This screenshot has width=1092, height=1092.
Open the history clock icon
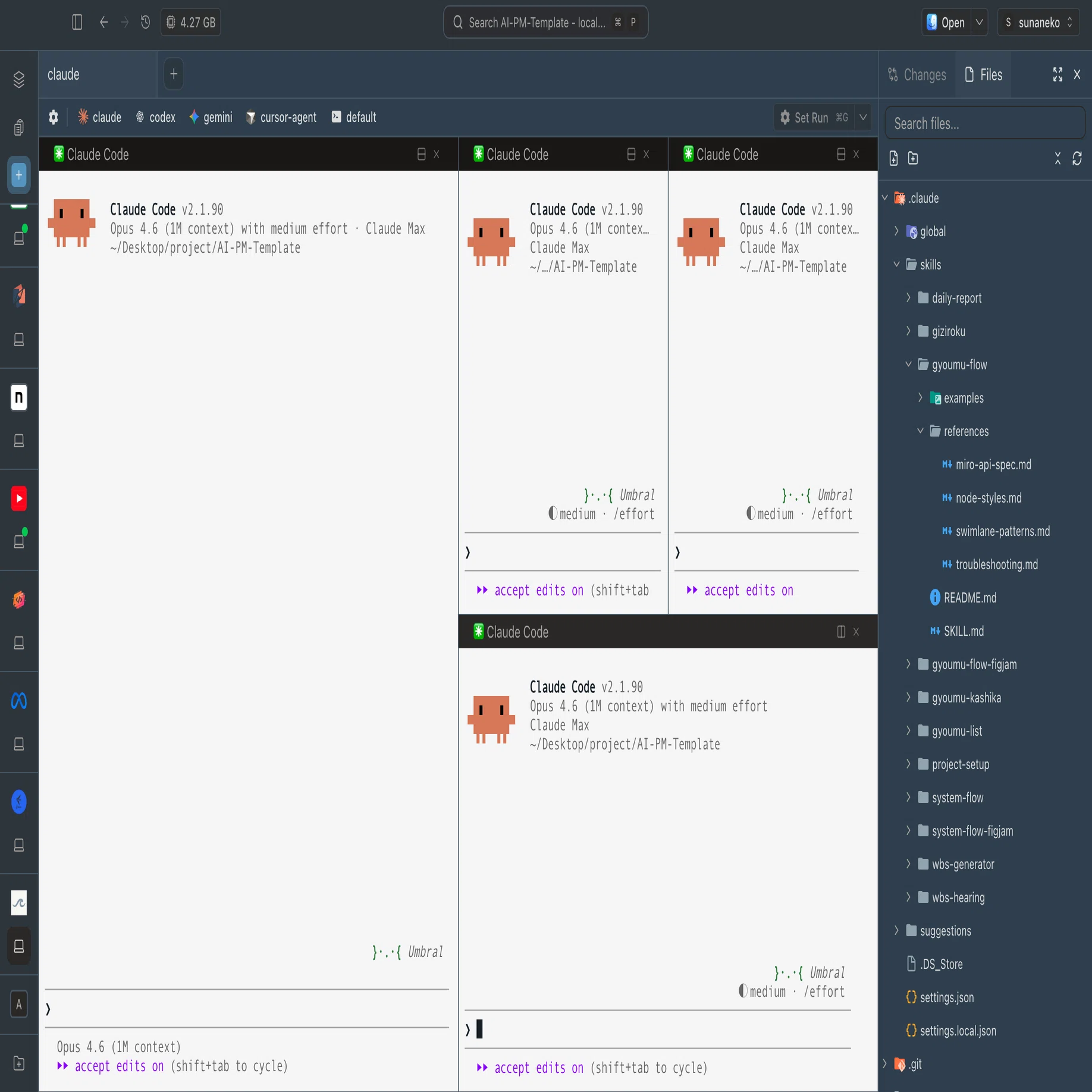tap(145, 23)
